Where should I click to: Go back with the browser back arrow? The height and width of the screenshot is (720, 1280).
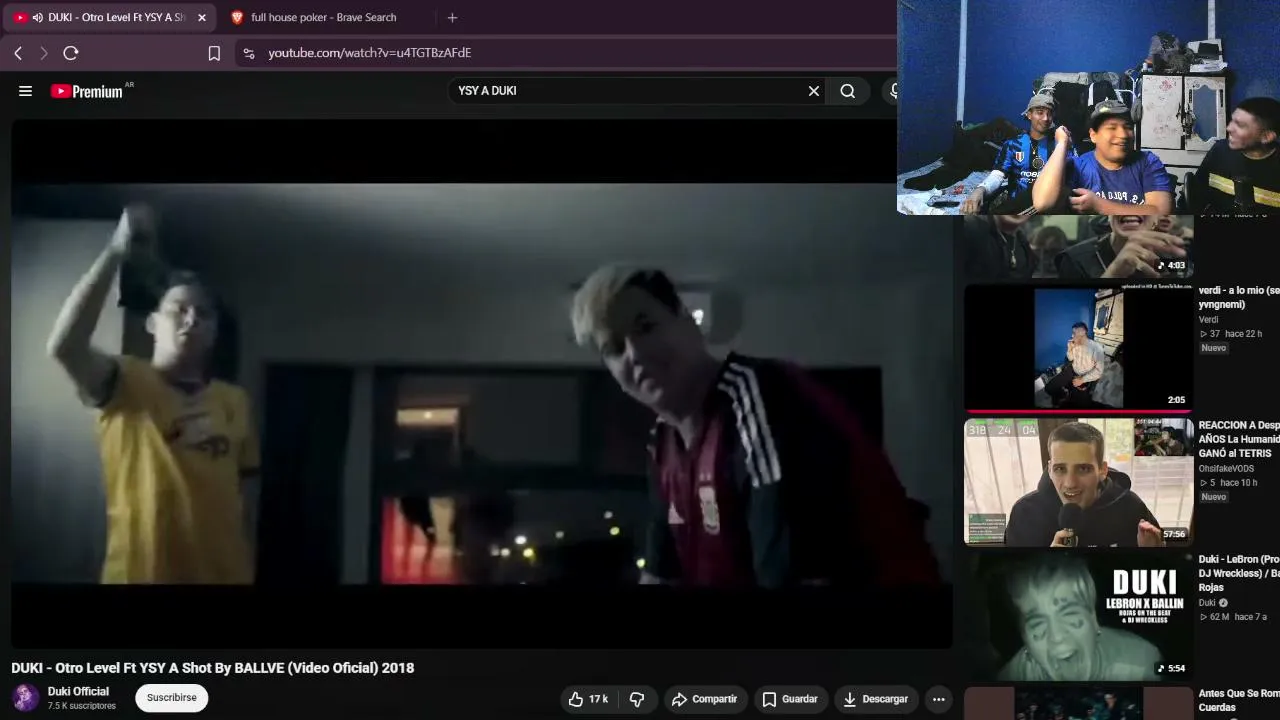[18, 53]
